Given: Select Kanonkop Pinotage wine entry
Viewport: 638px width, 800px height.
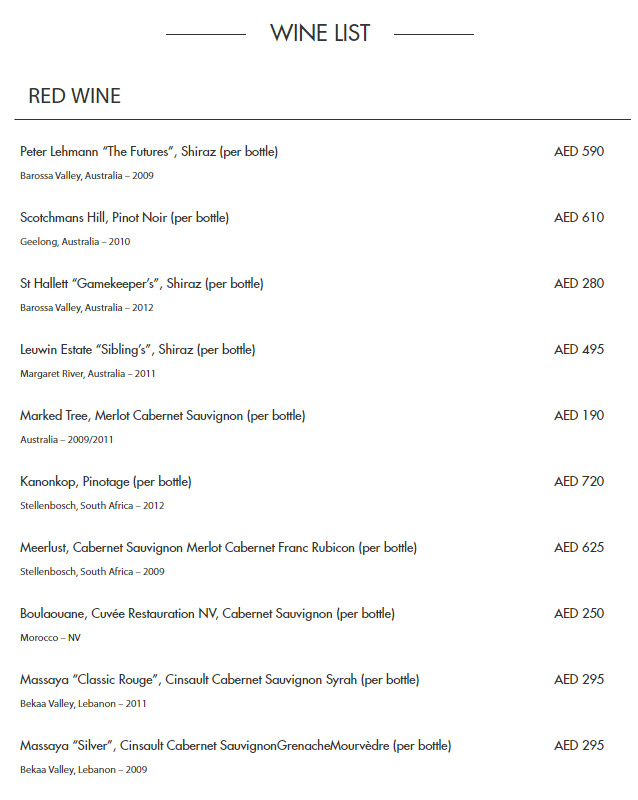Looking at the screenshot, I should (x=106, y=482).
